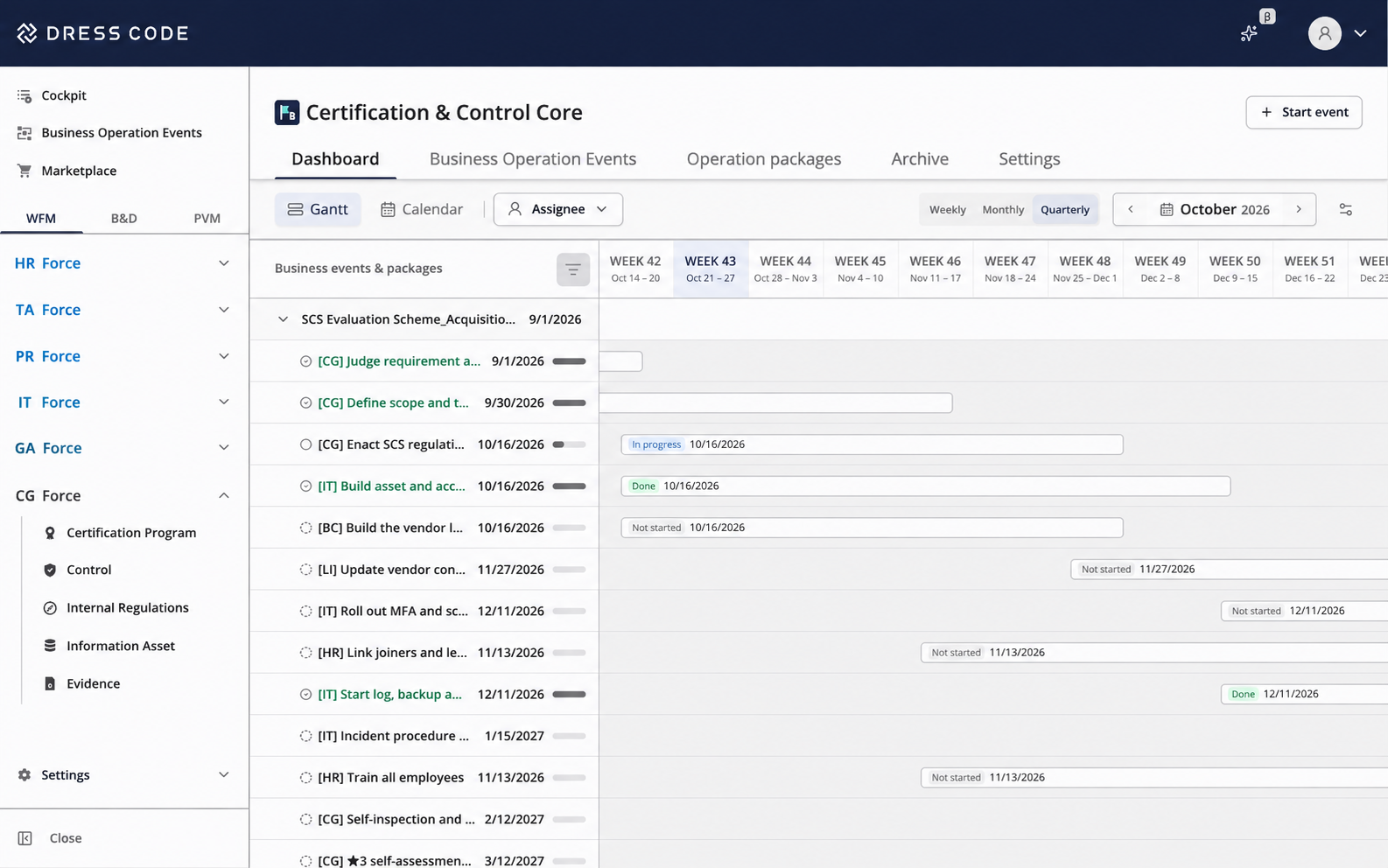Click the Certification & Control Core flag icon
This screenshot has width=1388, height=868.
[287, 113]
